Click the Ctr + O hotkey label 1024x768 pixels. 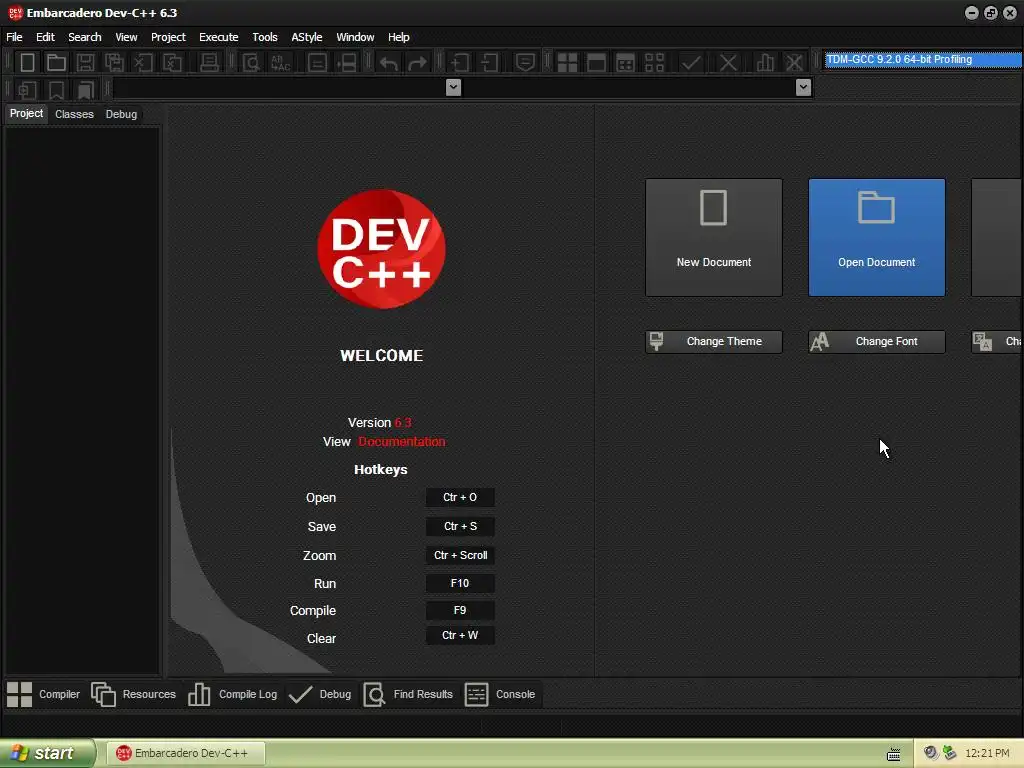pos(460,497)
